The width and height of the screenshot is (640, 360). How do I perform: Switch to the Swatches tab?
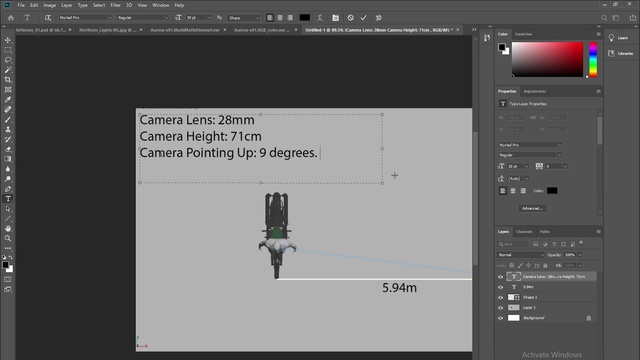[523, 34]
